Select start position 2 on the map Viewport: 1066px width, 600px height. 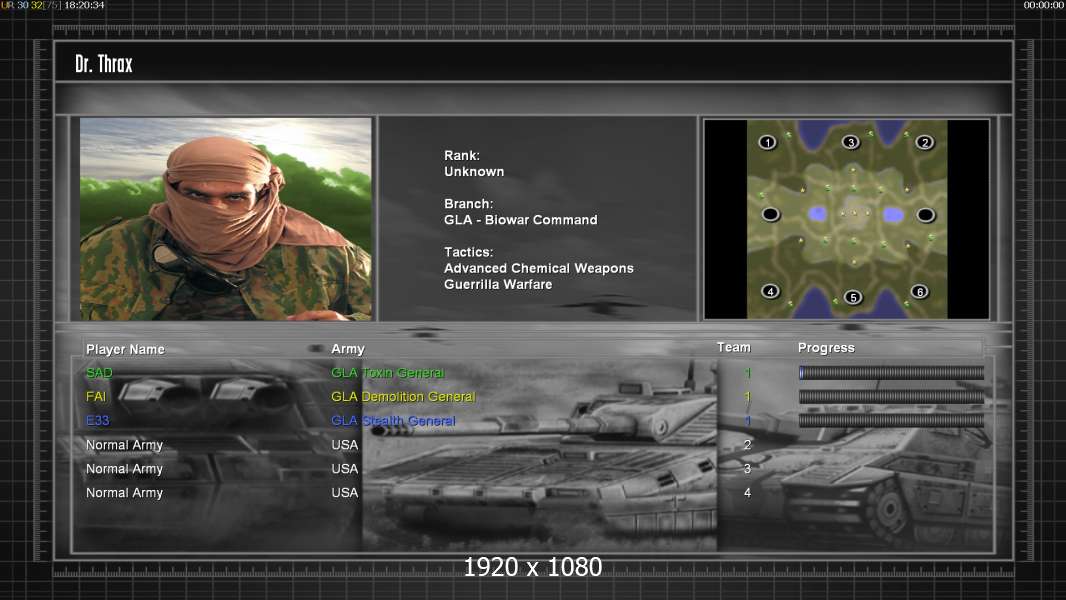pyautogui.click(x=924, y=142)
